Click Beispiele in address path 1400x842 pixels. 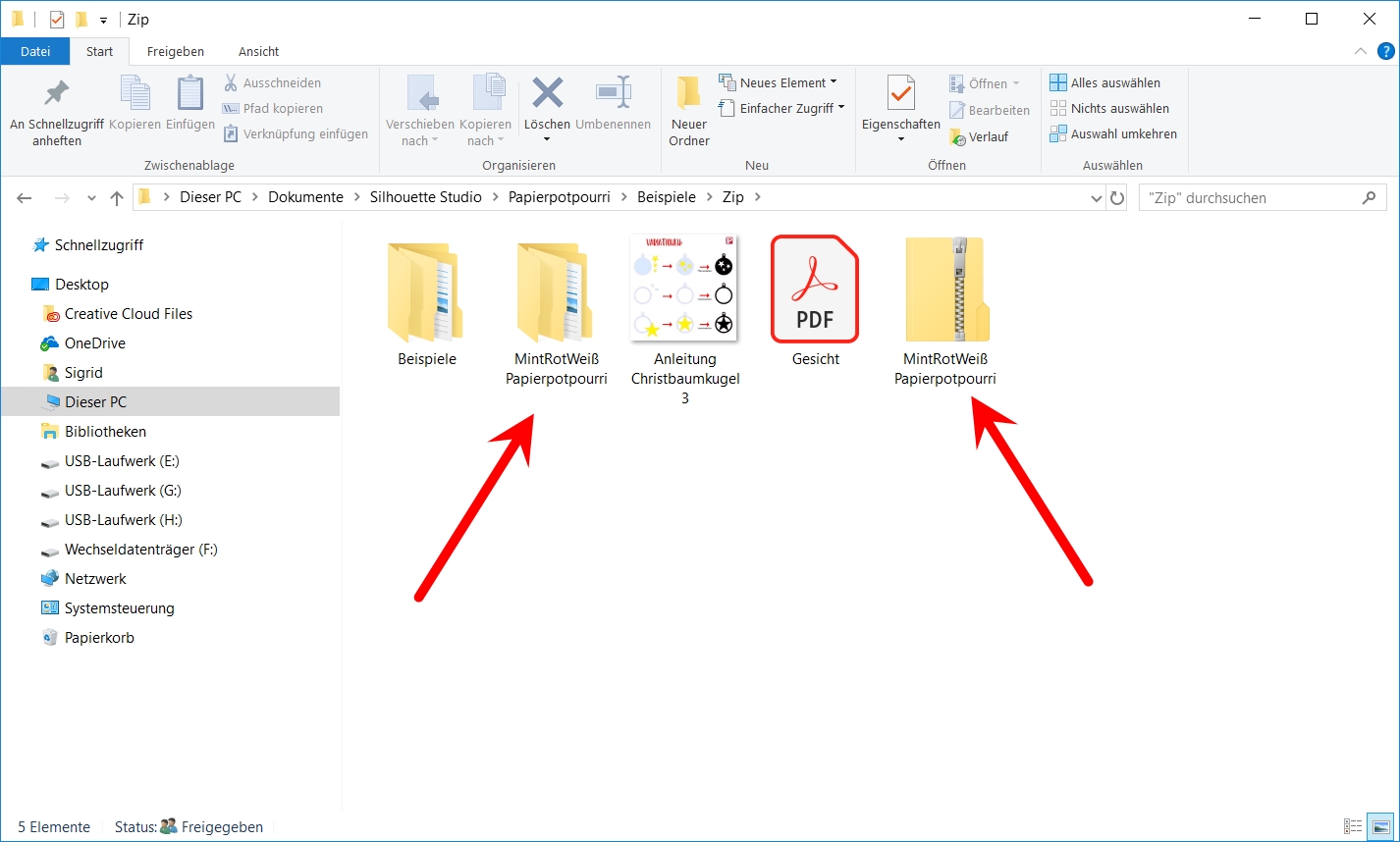coord(668,197)
